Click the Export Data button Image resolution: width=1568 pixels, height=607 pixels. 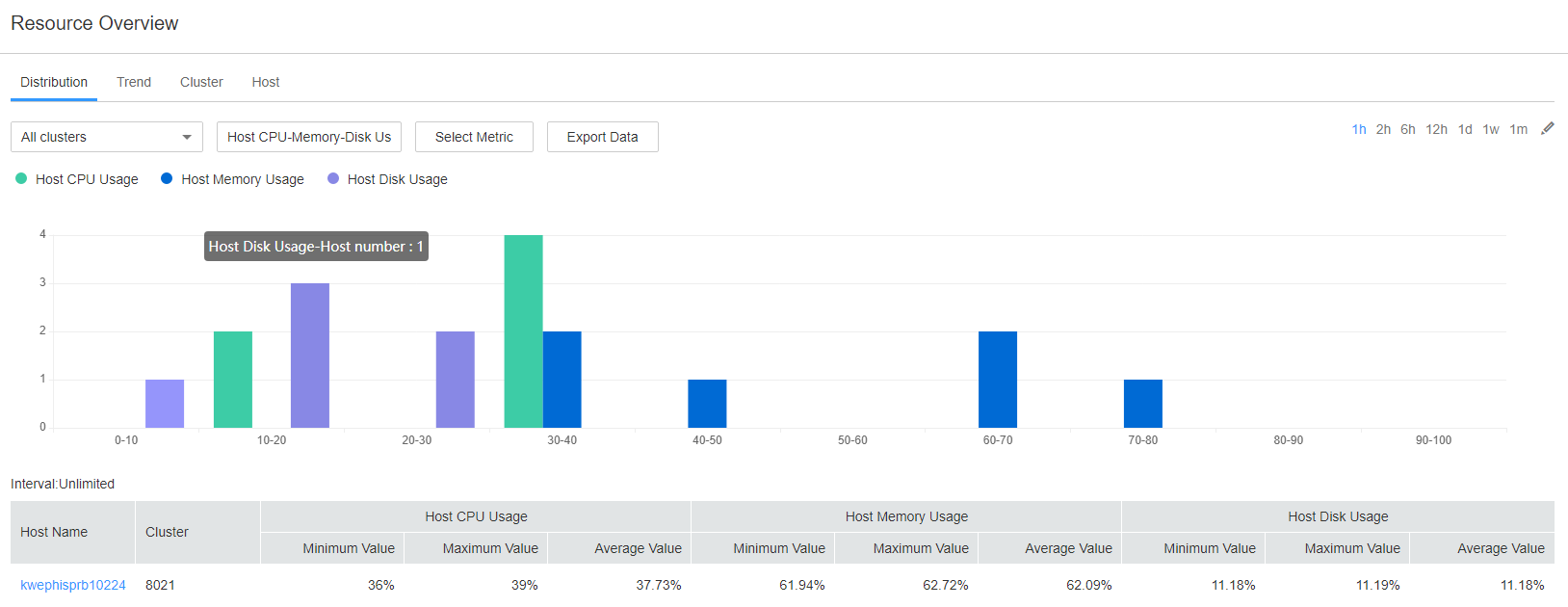click(x=603, y=137)
